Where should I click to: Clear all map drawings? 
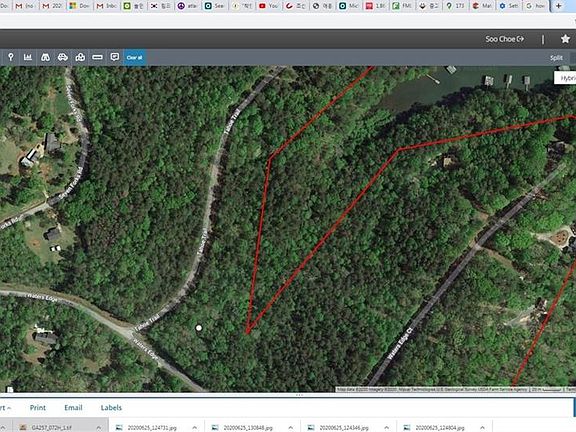[134, 57]
